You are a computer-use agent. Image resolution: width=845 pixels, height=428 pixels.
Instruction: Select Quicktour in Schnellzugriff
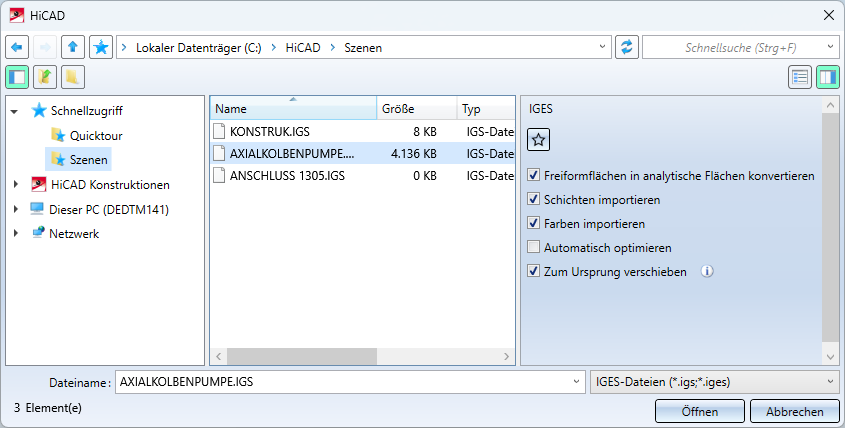tap(96, 135)
